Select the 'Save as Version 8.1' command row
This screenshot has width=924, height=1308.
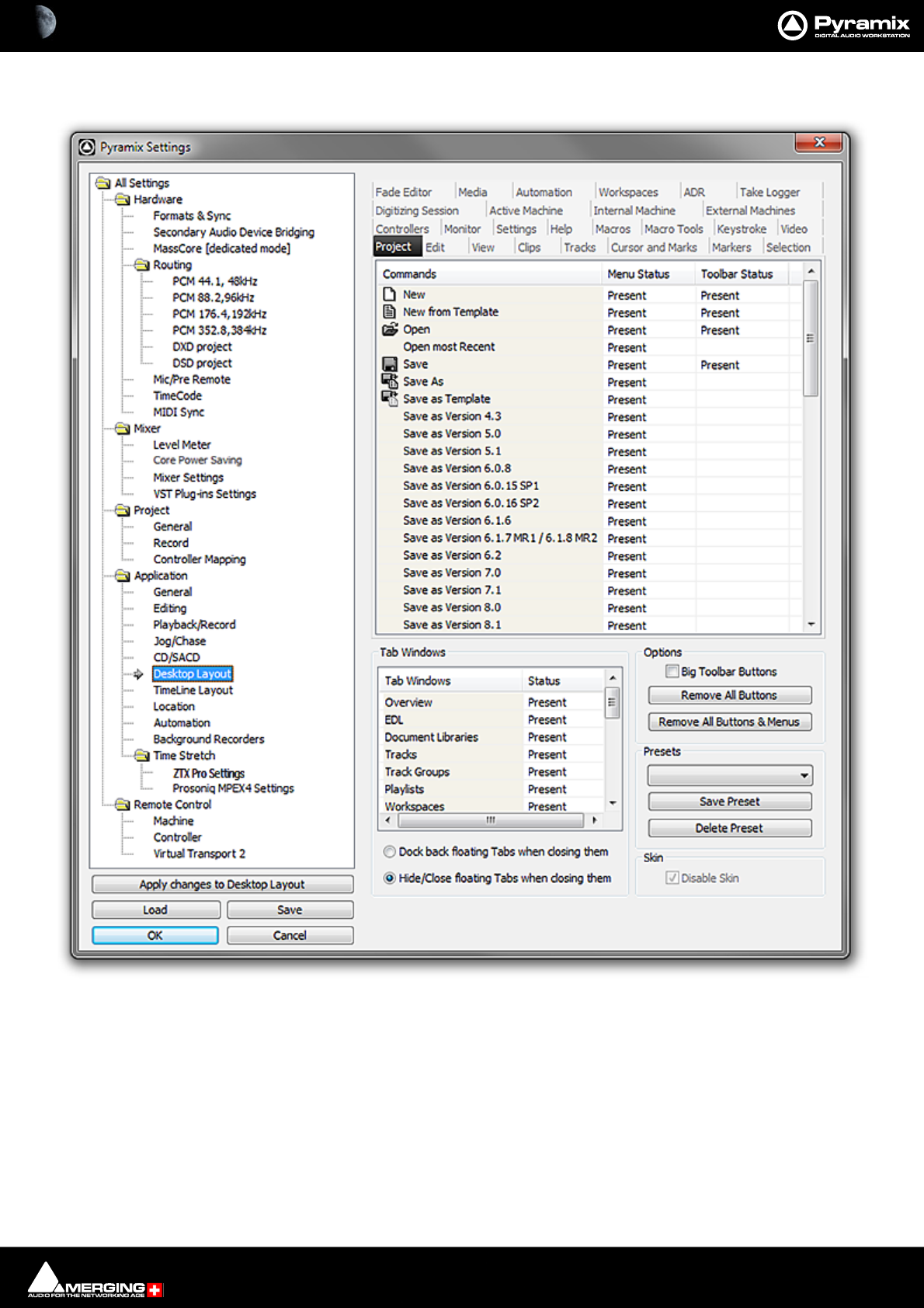pos(590,624)
